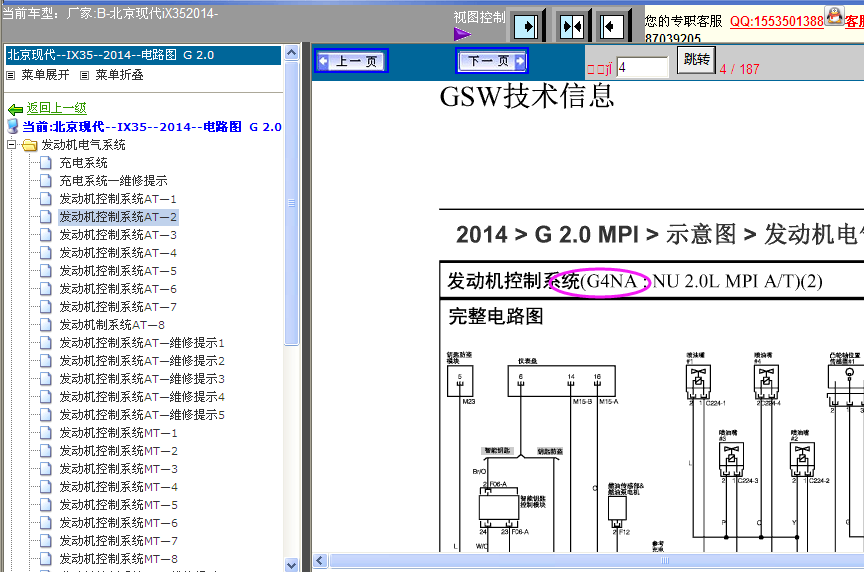The width and height of the screenshot is (864, 572).
Task: Open the 返回上一级 link
Action: [x=57, y=108]
